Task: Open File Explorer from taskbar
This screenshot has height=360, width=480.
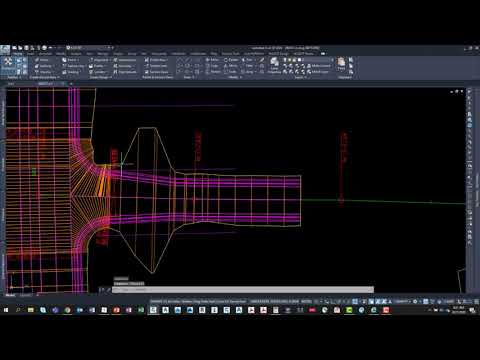Action: [31, 310]
